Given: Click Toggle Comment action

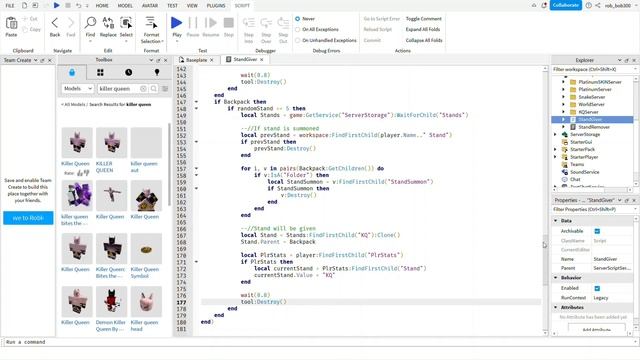Looking at the screenshot, I should [424, 19].
